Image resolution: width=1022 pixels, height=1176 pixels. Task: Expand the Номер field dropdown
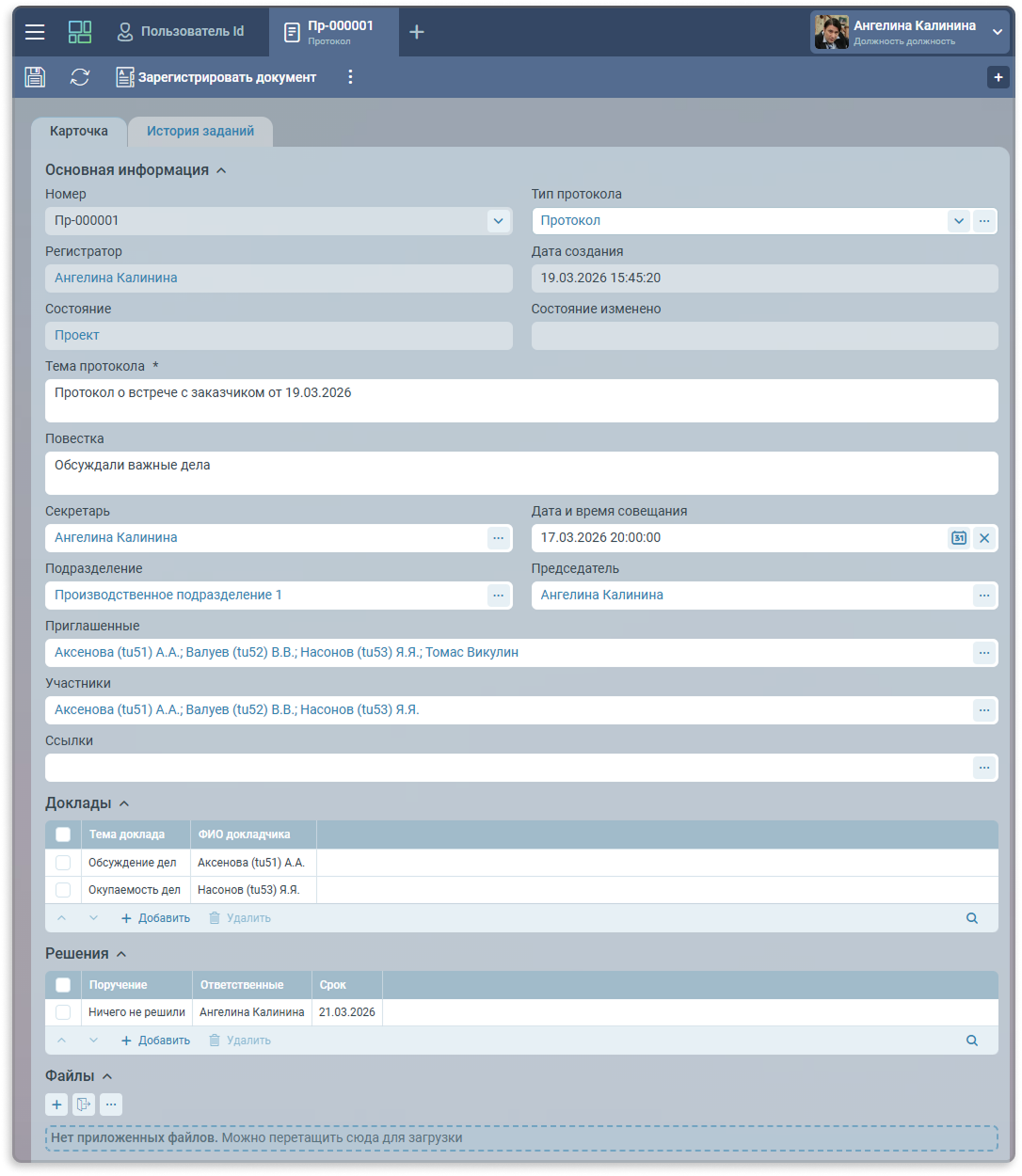(498, 221)
